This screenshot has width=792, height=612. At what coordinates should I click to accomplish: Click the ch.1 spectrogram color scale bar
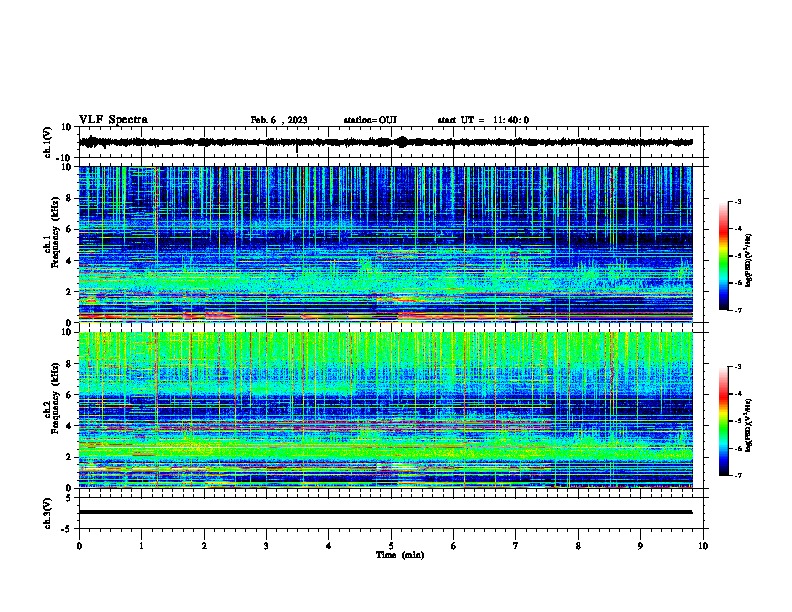[724, 256]
